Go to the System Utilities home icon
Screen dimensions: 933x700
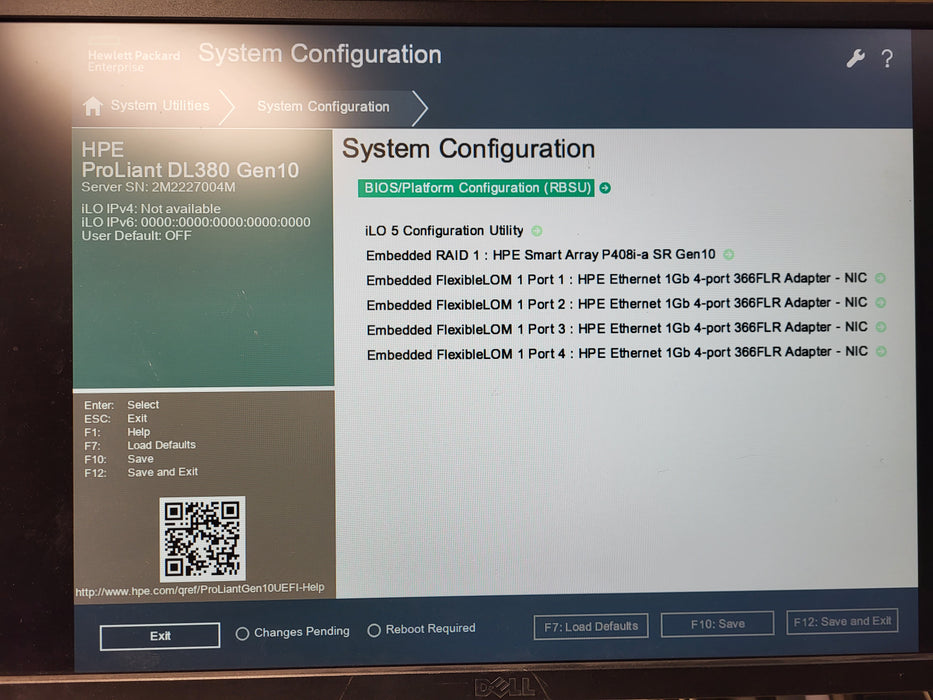tap(92, 106)
